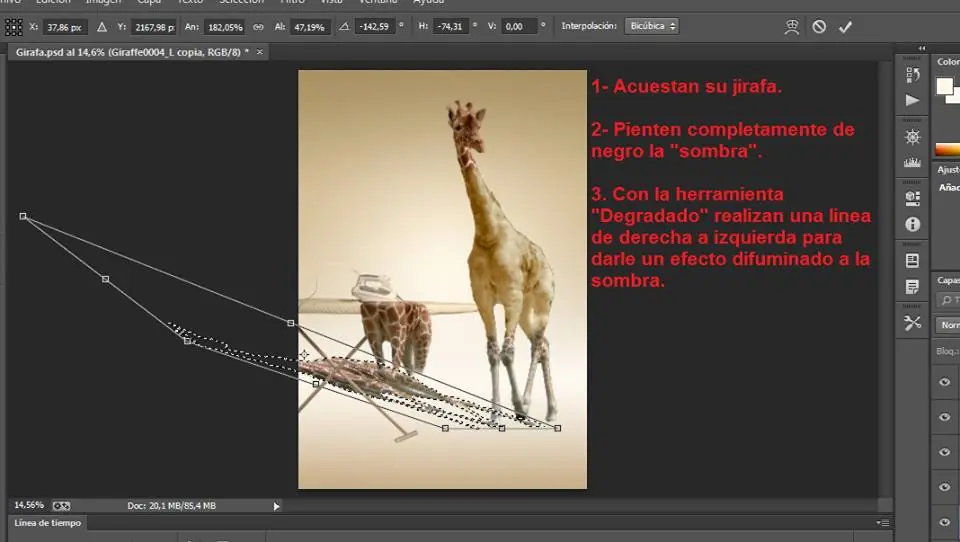Open the page-with-lines panel icon below Info

point(912,260)
